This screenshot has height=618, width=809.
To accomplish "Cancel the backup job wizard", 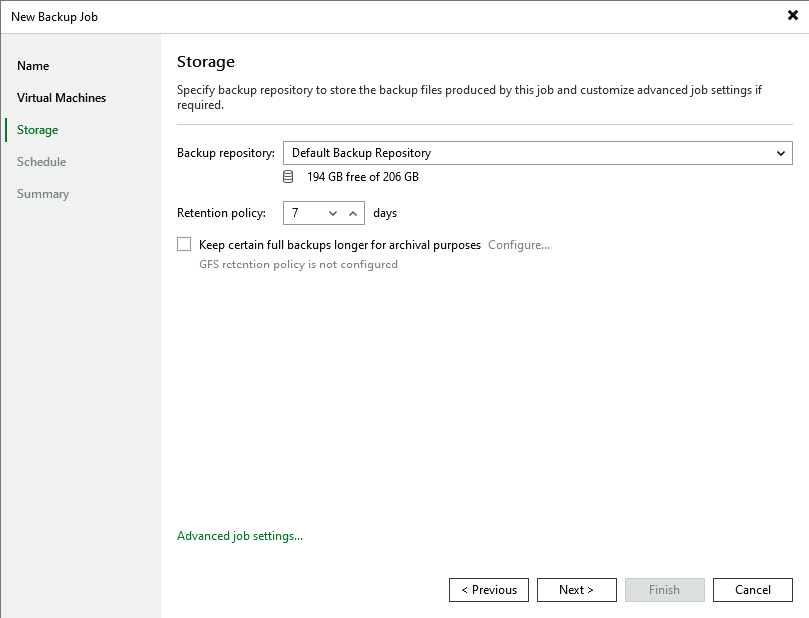I will 753,590.
